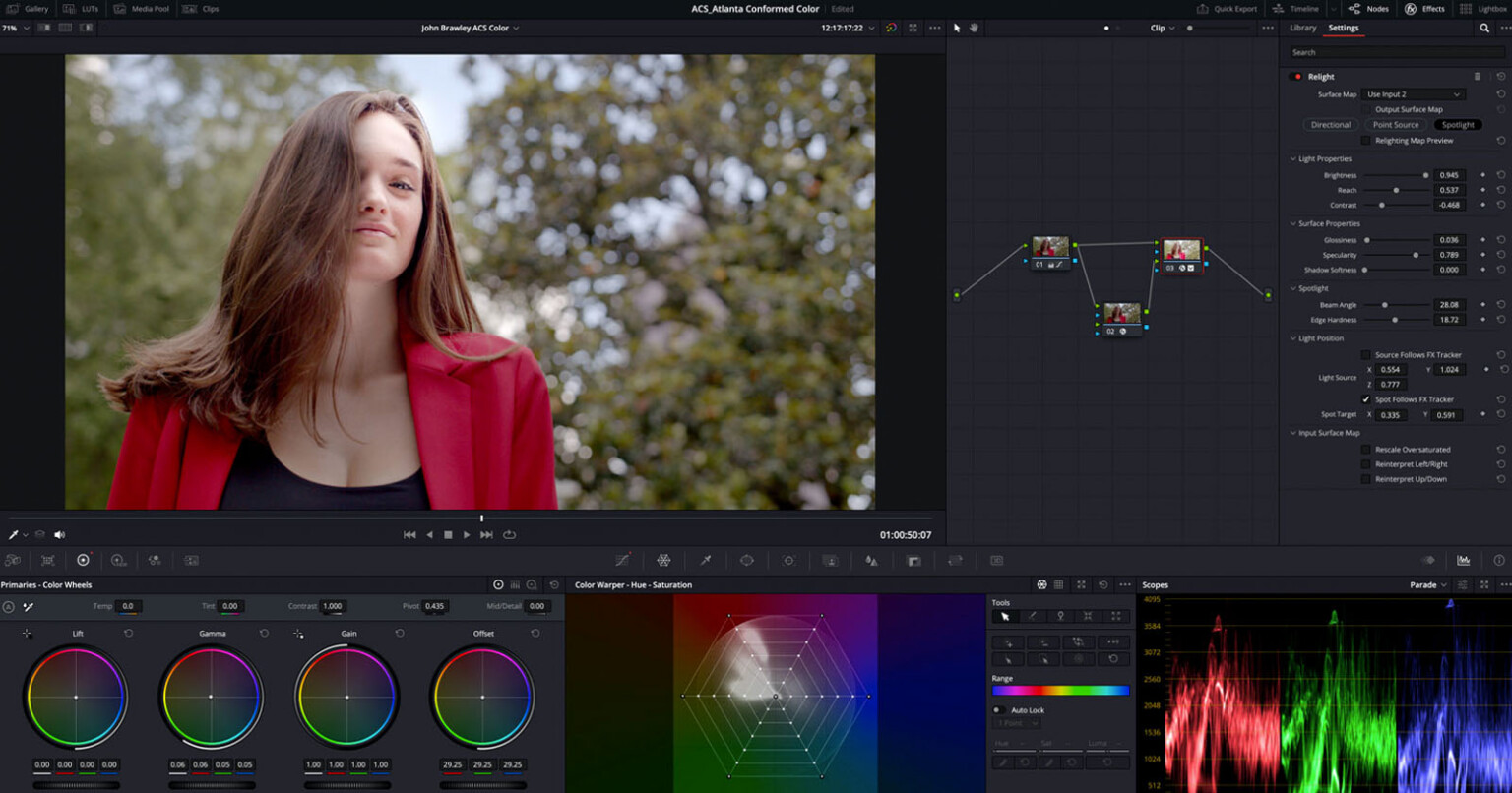The image size is (1512, 793).
Task: Uncheck Spot Follows FX Tracker
Action: (1365, 399)
